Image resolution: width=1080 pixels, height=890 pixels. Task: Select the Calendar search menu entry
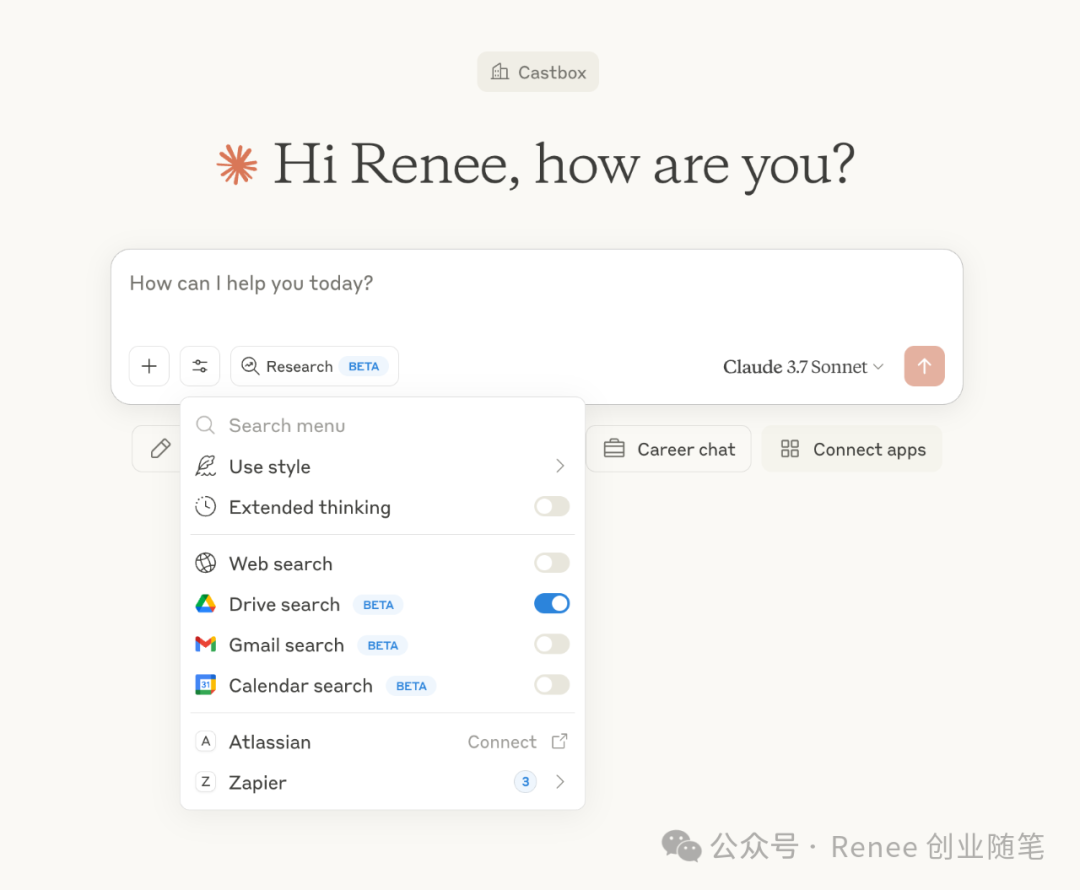pyautogui.click(x=382, y=685)
